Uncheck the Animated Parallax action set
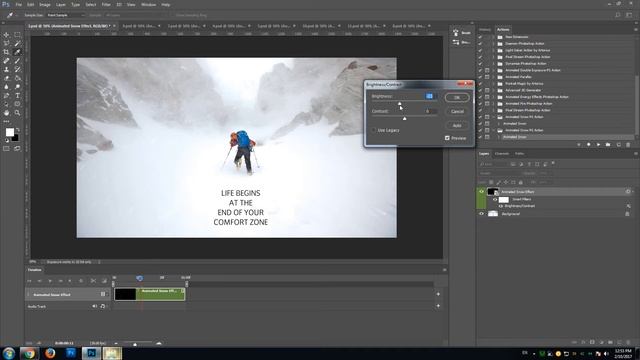Image resolution: width=640 pixels, height=360 pixels. (480, 77)
